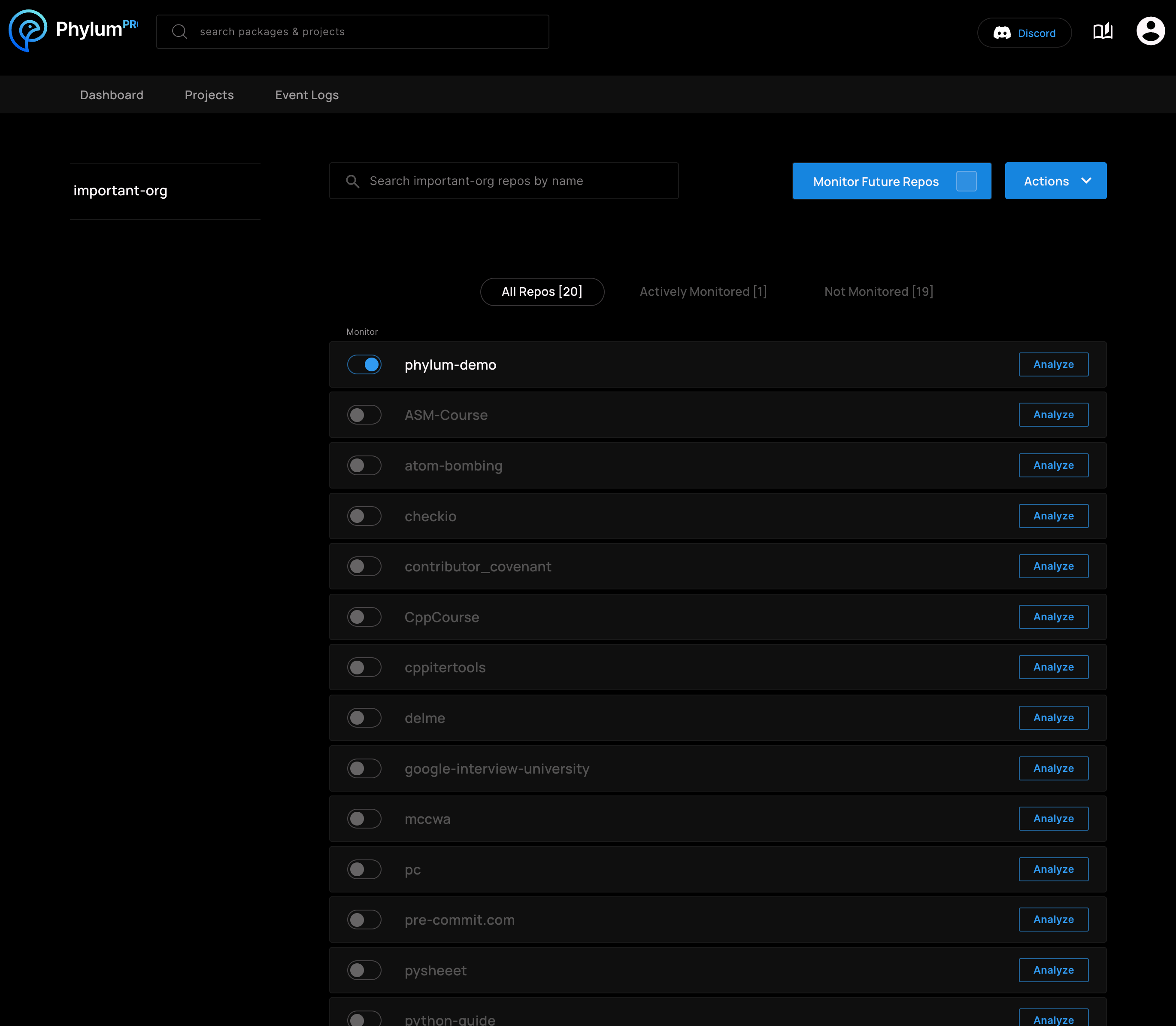The height and width of the screenshot is (1026, 1176).
Task: Click Analyze for pysheeet
Action: pos(1054,970)
